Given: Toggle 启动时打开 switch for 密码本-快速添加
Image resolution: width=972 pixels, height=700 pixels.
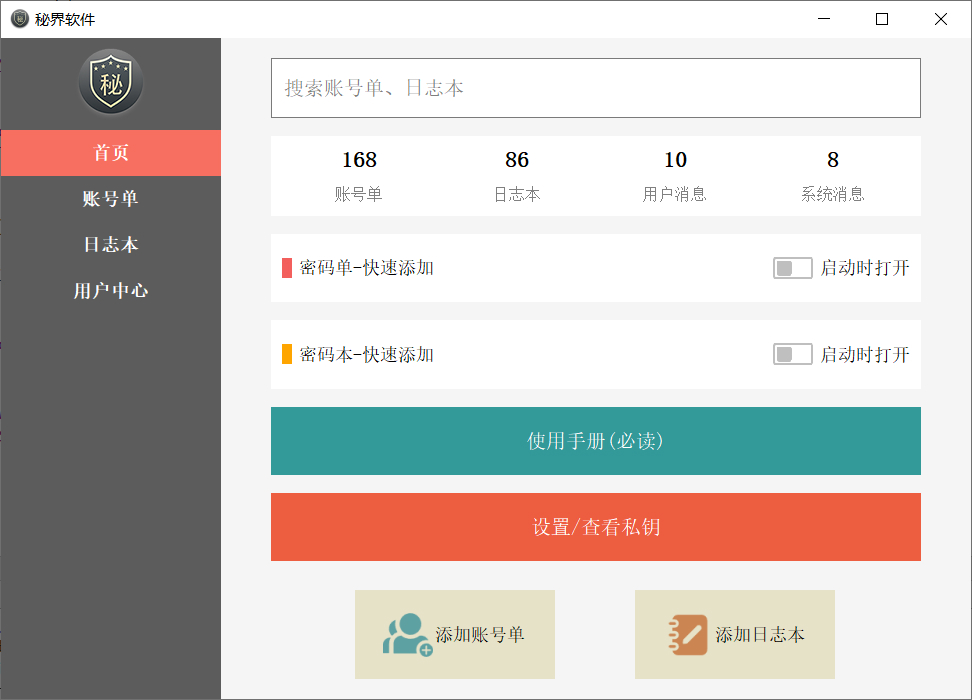Looking at the screenshot, I should (x=792, y=354).
